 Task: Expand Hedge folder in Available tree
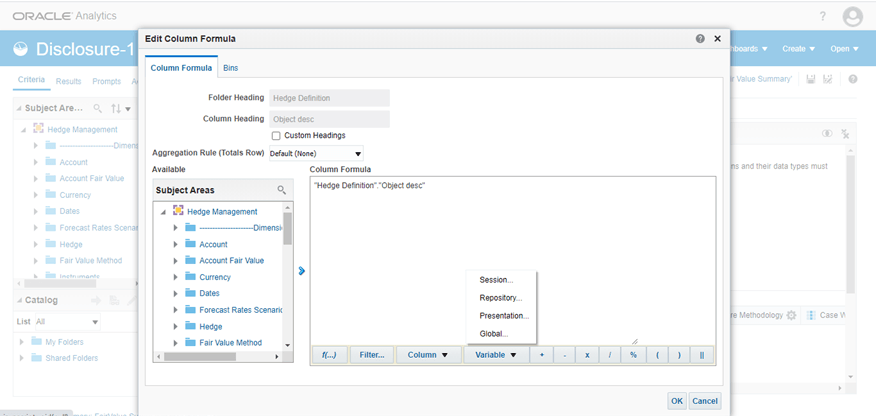[175, 327]
